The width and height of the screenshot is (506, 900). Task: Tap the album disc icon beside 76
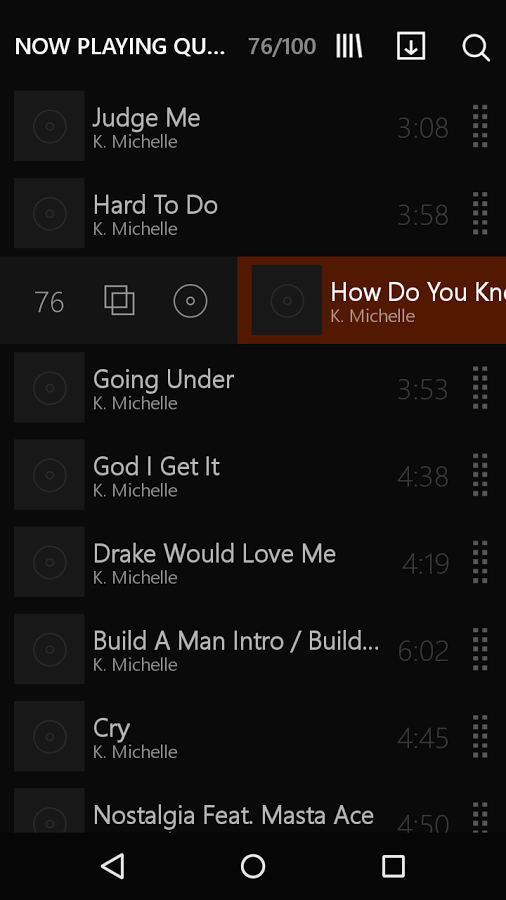(x=190, y=301)
